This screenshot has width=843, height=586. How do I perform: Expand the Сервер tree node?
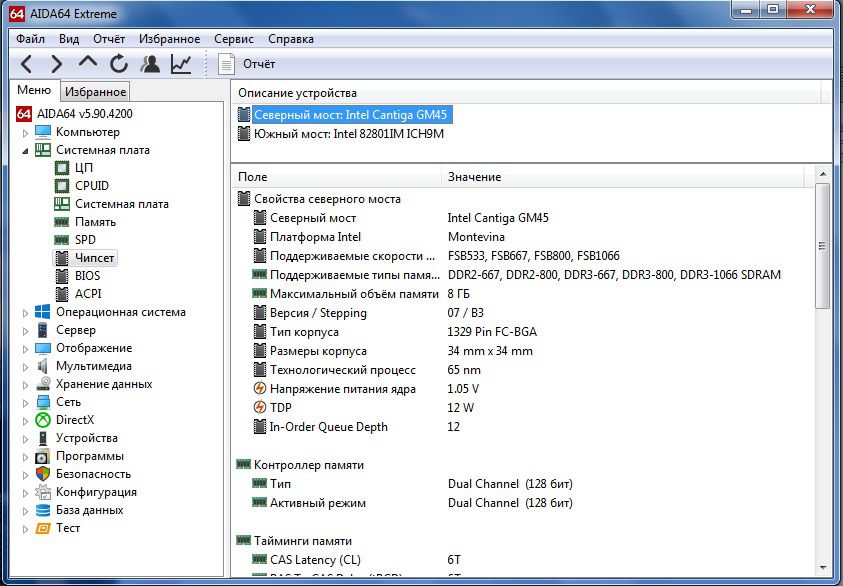[x=25, y=331]
